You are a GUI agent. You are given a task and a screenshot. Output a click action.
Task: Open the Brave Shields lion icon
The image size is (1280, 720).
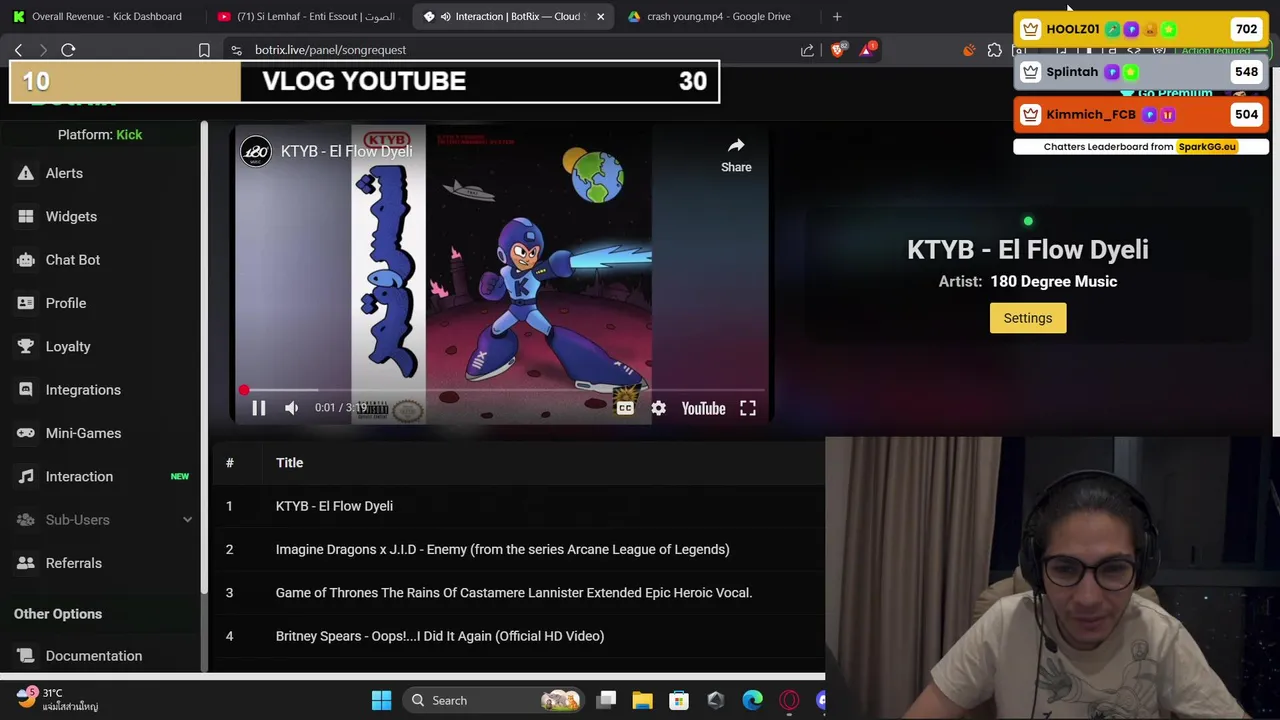[839, 49]
